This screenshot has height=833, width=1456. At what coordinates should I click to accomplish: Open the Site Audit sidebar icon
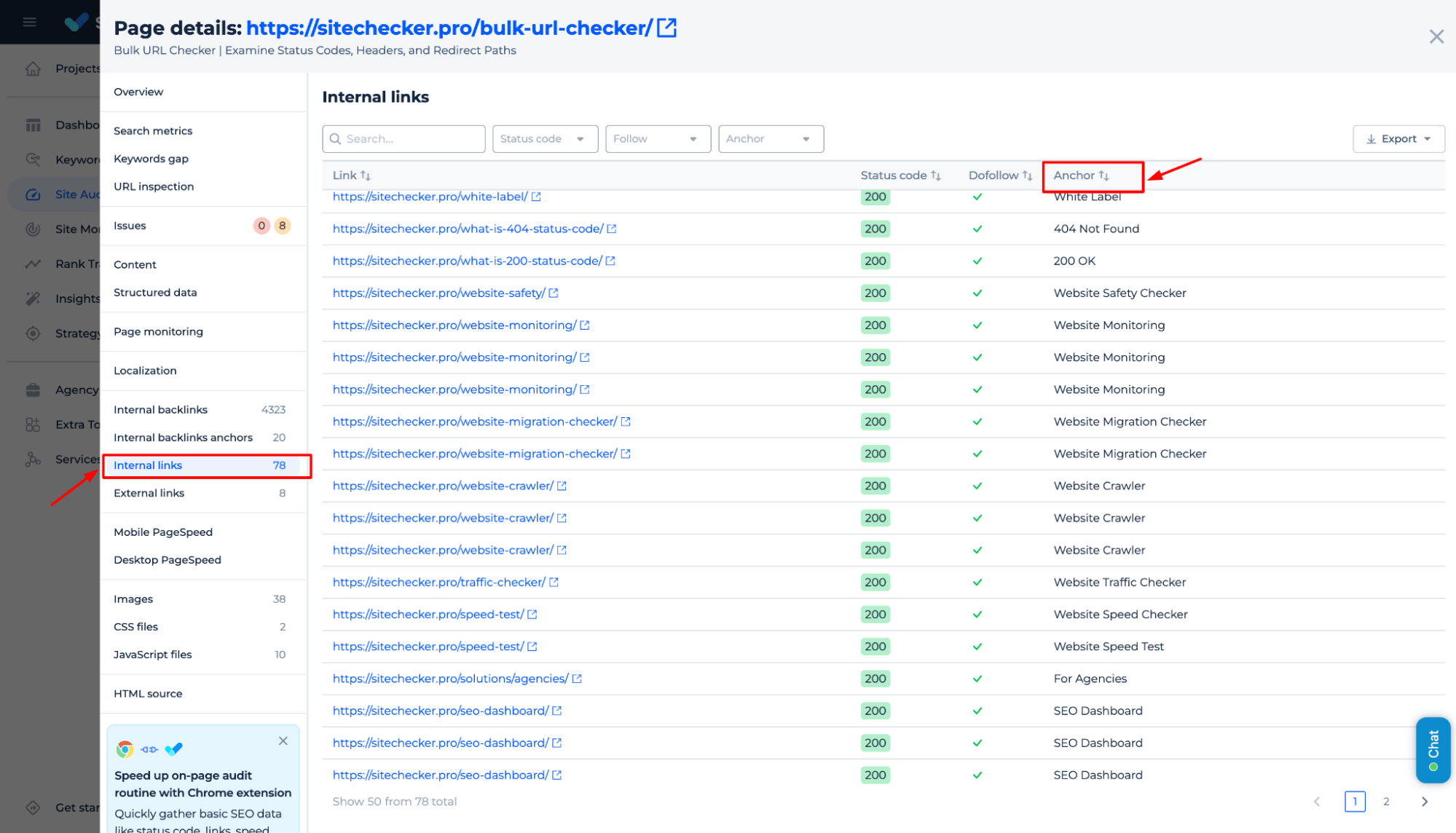click(x=33, y=194)
